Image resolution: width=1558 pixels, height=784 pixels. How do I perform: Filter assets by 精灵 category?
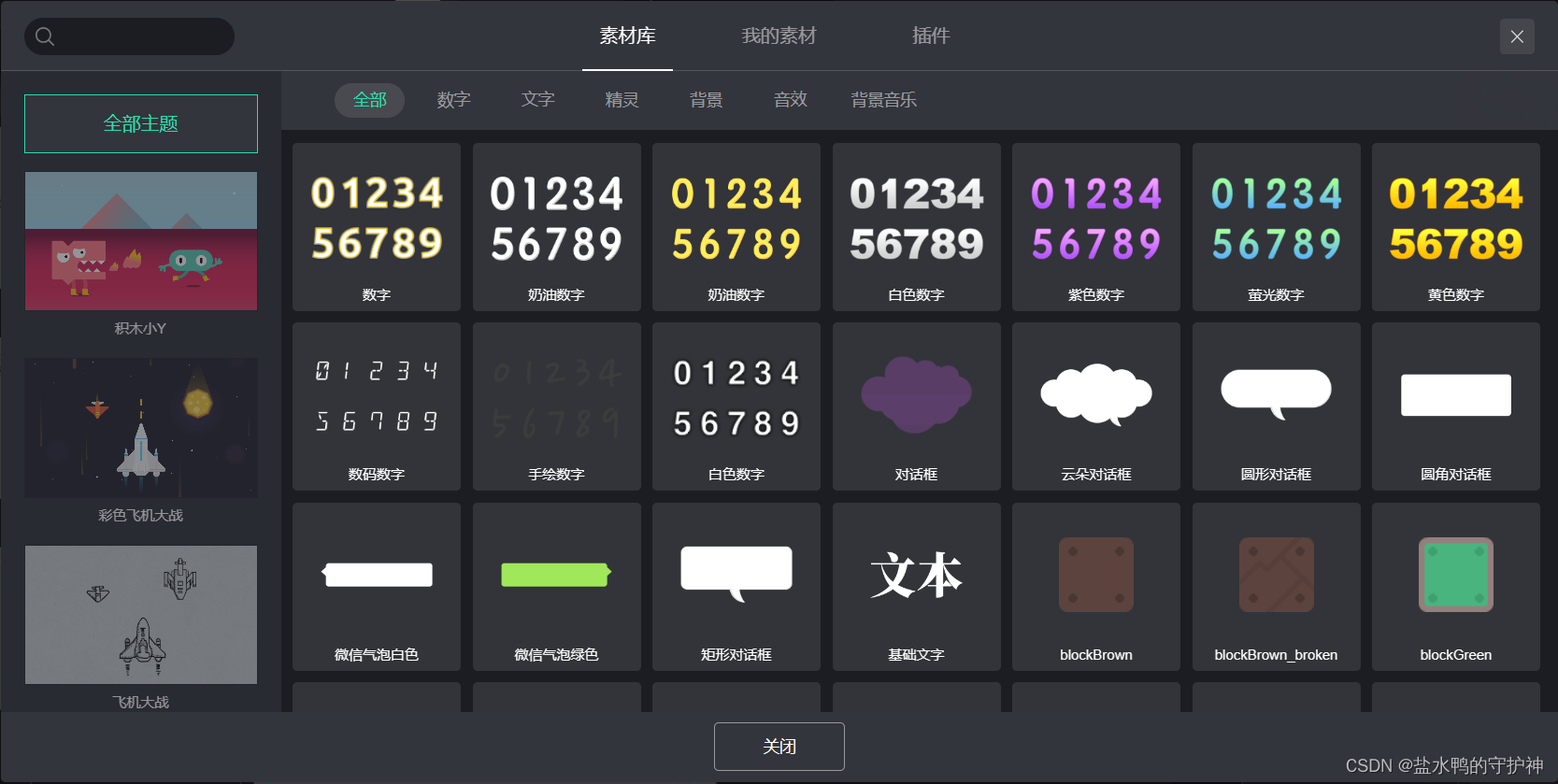622,100
